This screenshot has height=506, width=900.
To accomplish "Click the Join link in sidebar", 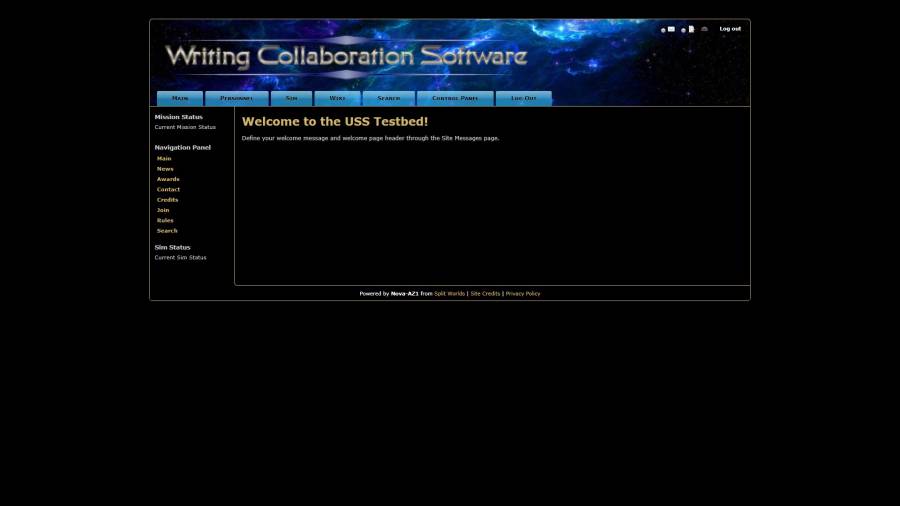I will pyautogui.click(x=163, y=210).
